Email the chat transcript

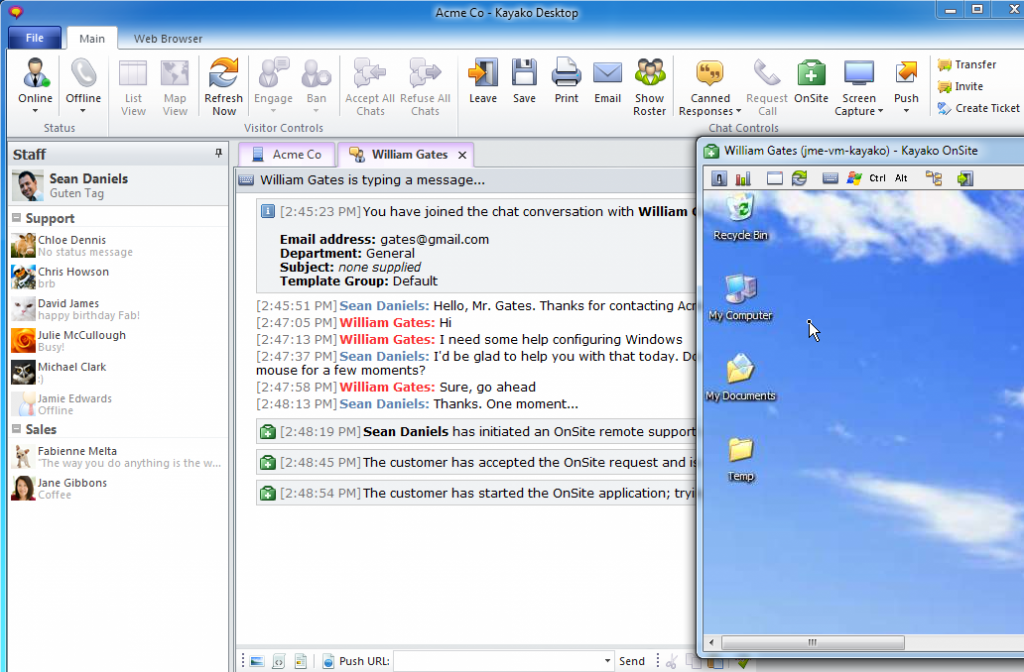pyautogui.click(x=607, y=80)
